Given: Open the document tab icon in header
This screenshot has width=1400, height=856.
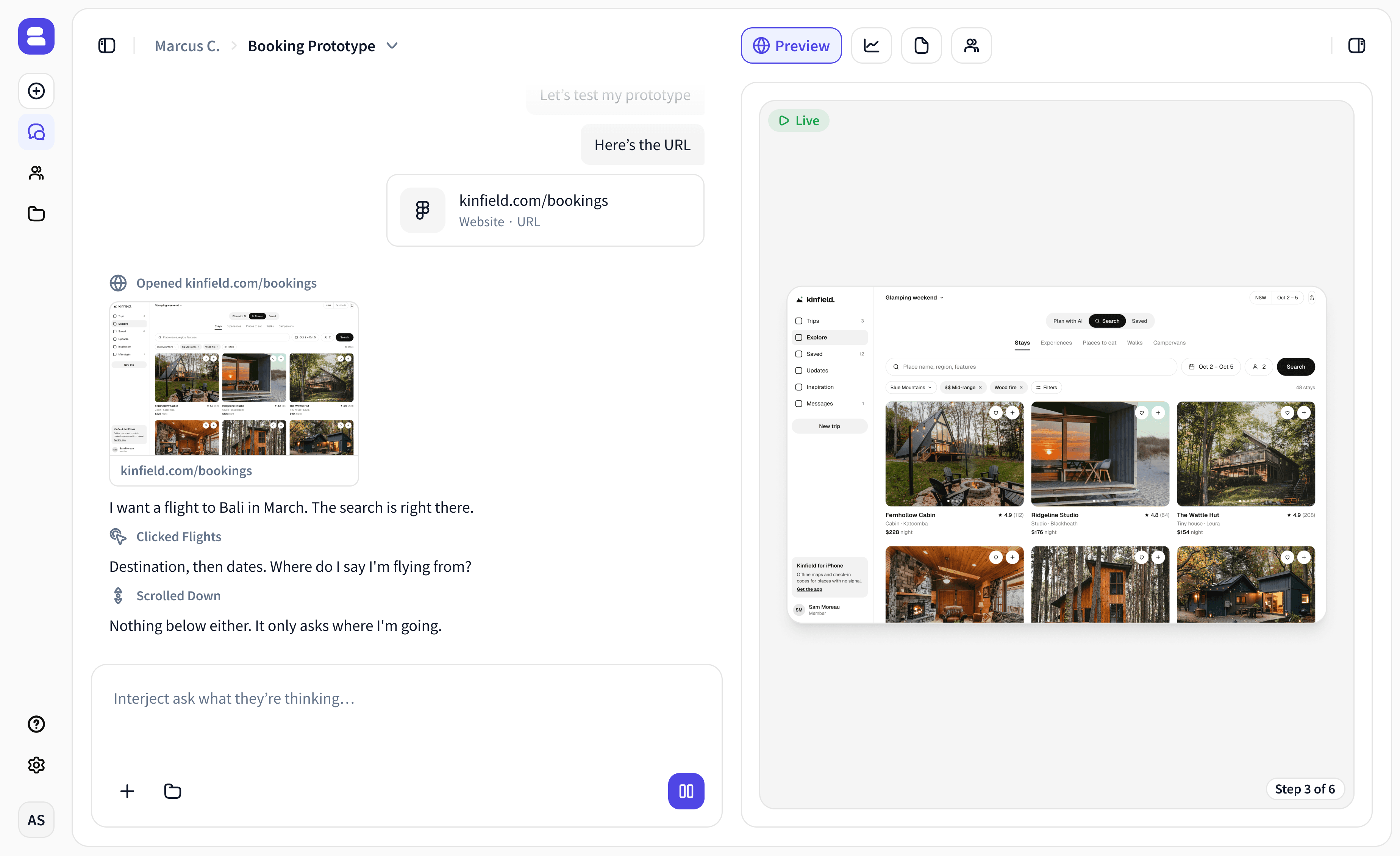Looking at the screenshot, I should (921, 45).
